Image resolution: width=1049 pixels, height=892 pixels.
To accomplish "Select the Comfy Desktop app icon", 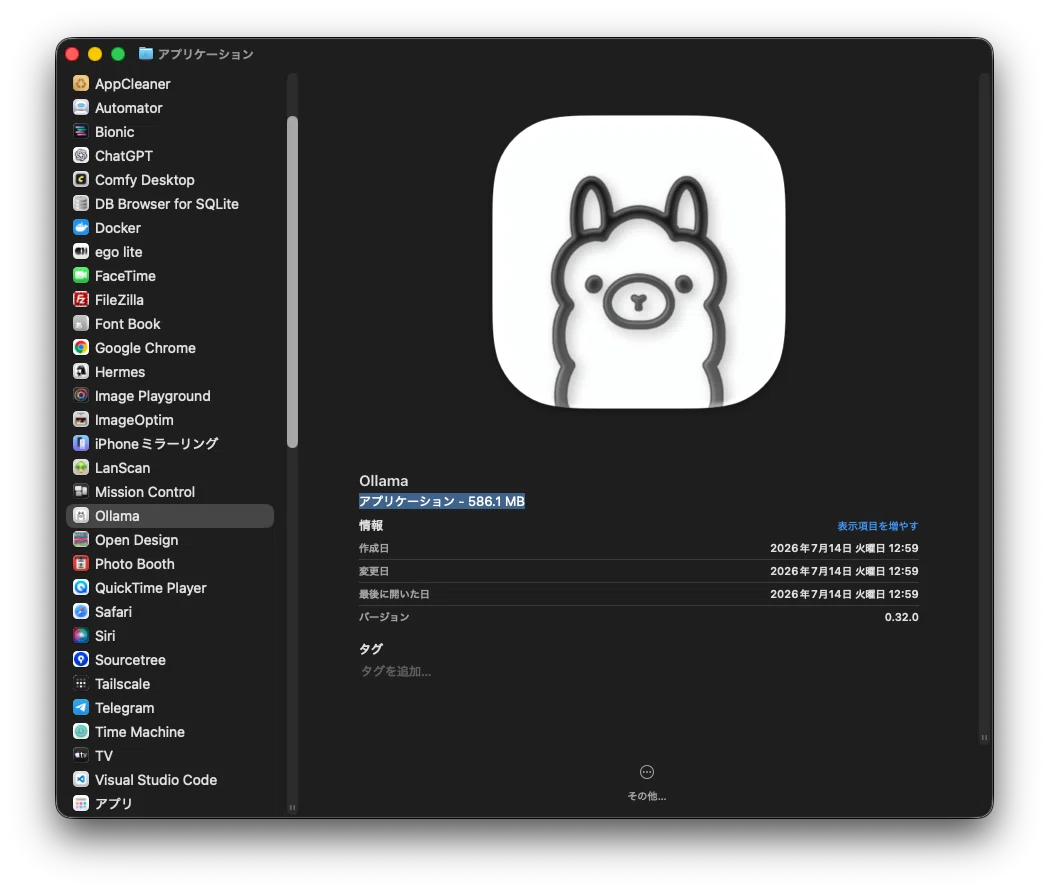I will pos(81,180).
